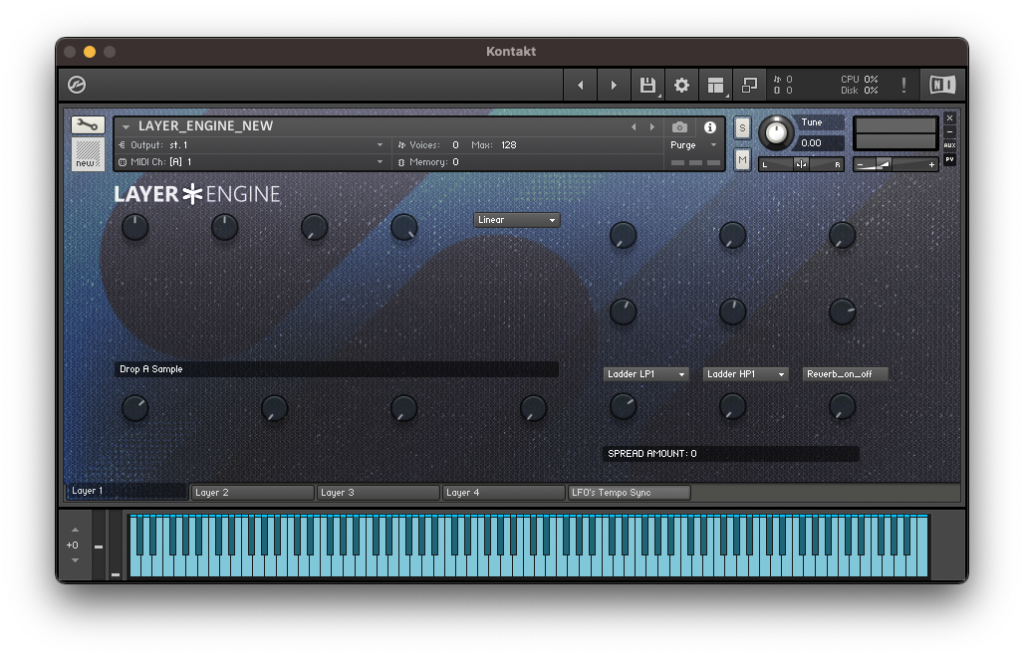Click the knob below Ladder HP1 dropdown

(733, 406)
